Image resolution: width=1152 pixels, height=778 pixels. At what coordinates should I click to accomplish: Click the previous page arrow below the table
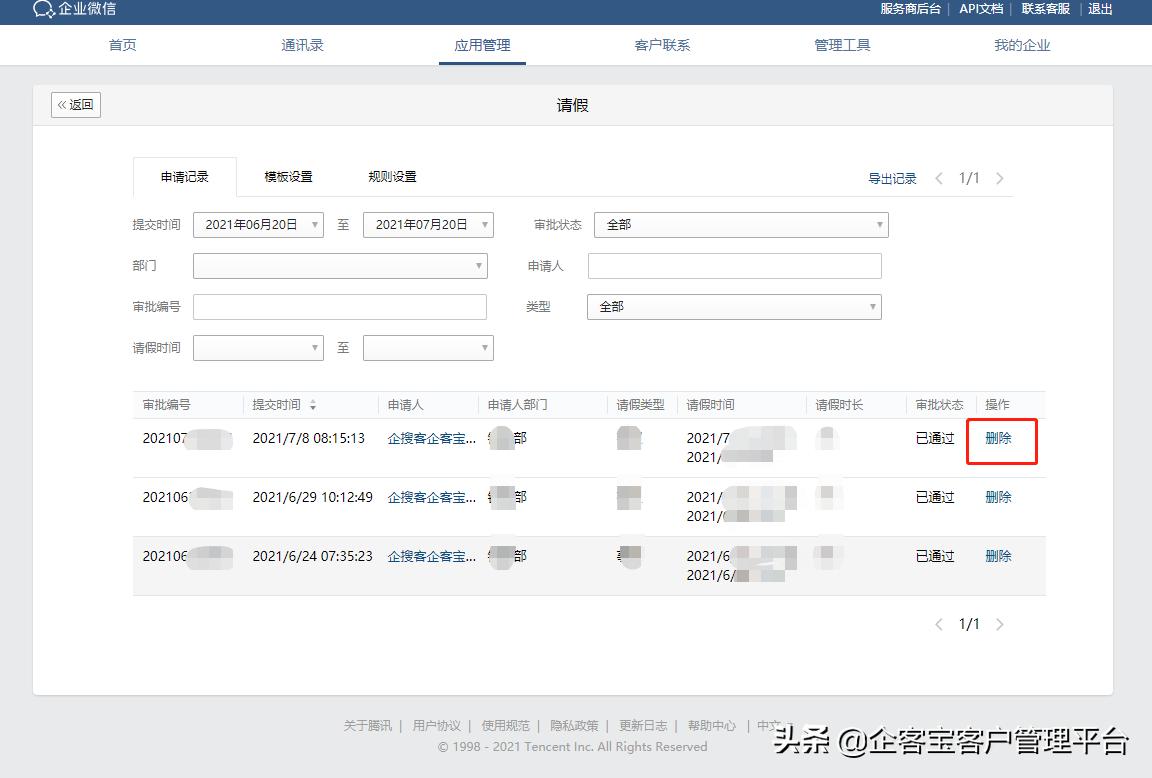938,623
